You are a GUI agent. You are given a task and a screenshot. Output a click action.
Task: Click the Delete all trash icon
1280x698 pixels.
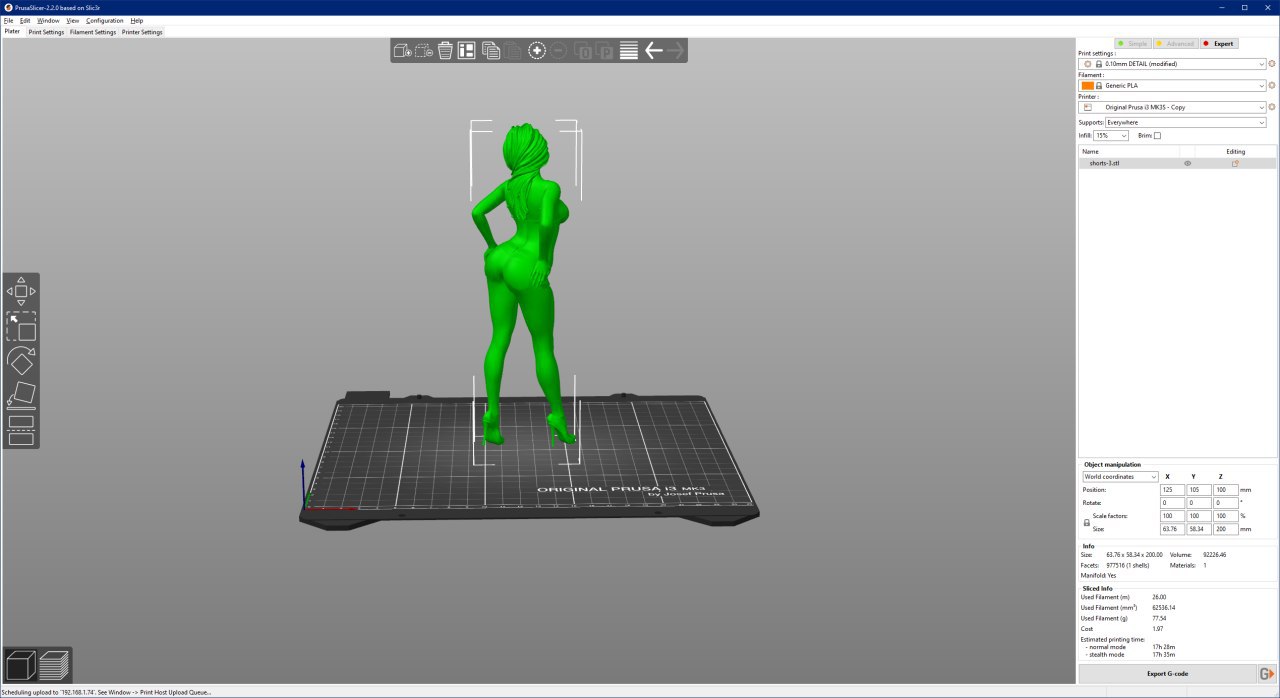click(445, 50)
